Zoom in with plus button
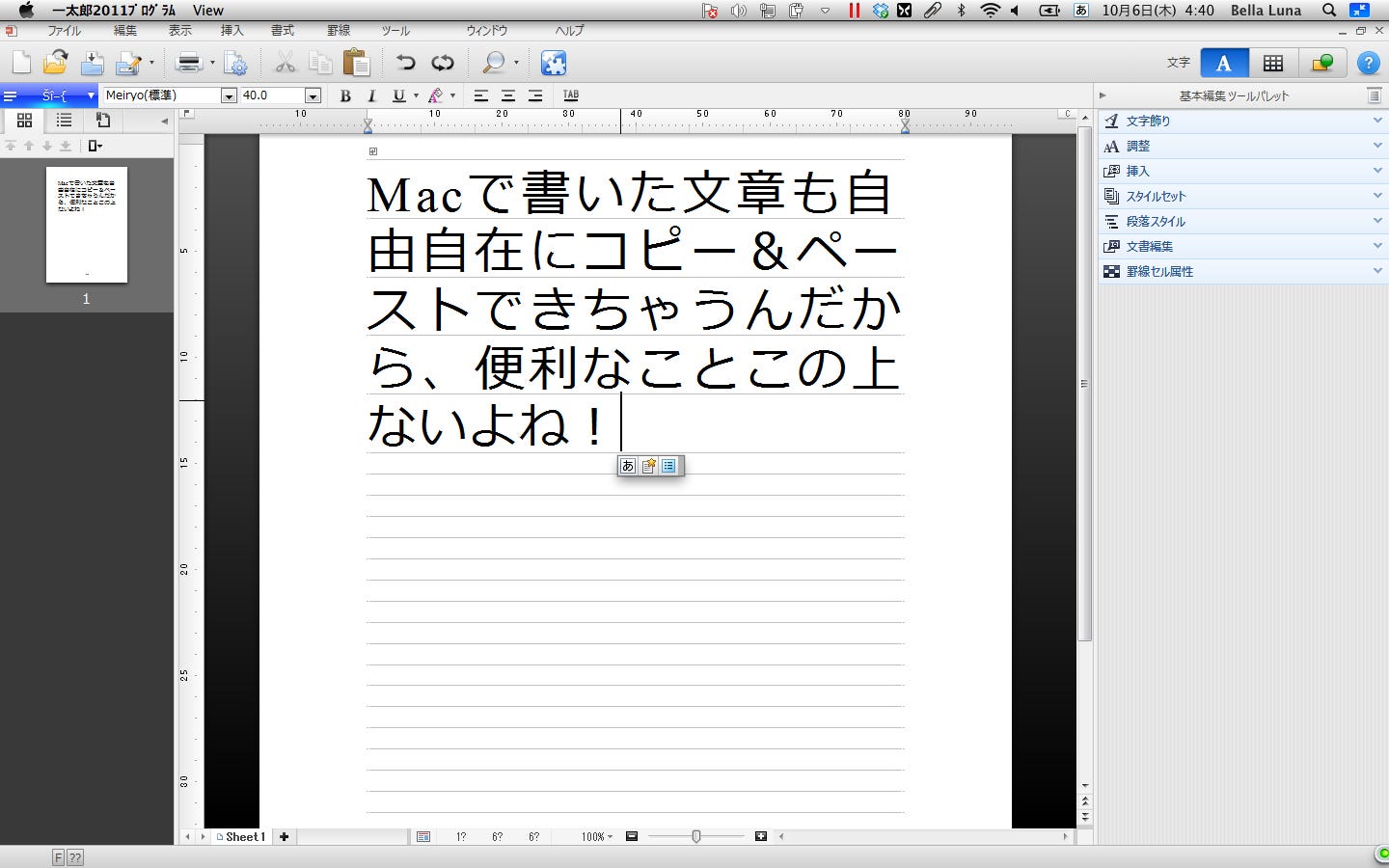Screen dimensions: 1389x868 [761, 837]
